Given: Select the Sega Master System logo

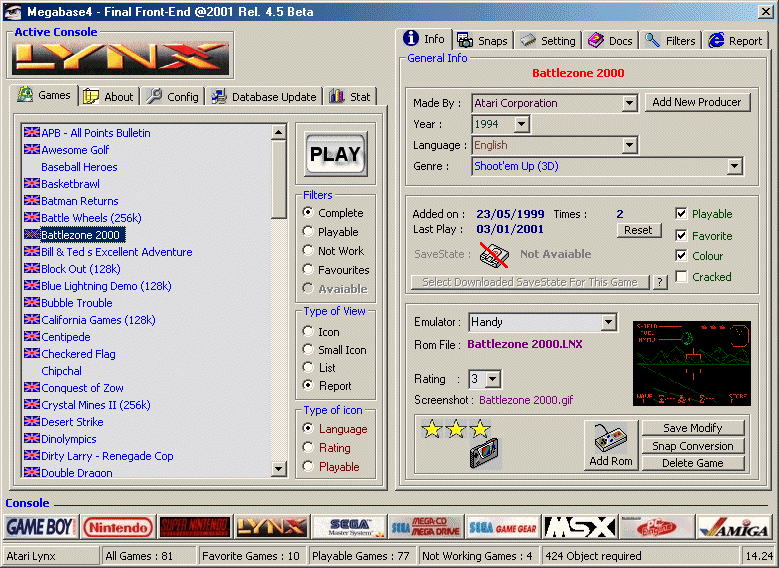Looking at the screenshot, I should coord(349,527).
